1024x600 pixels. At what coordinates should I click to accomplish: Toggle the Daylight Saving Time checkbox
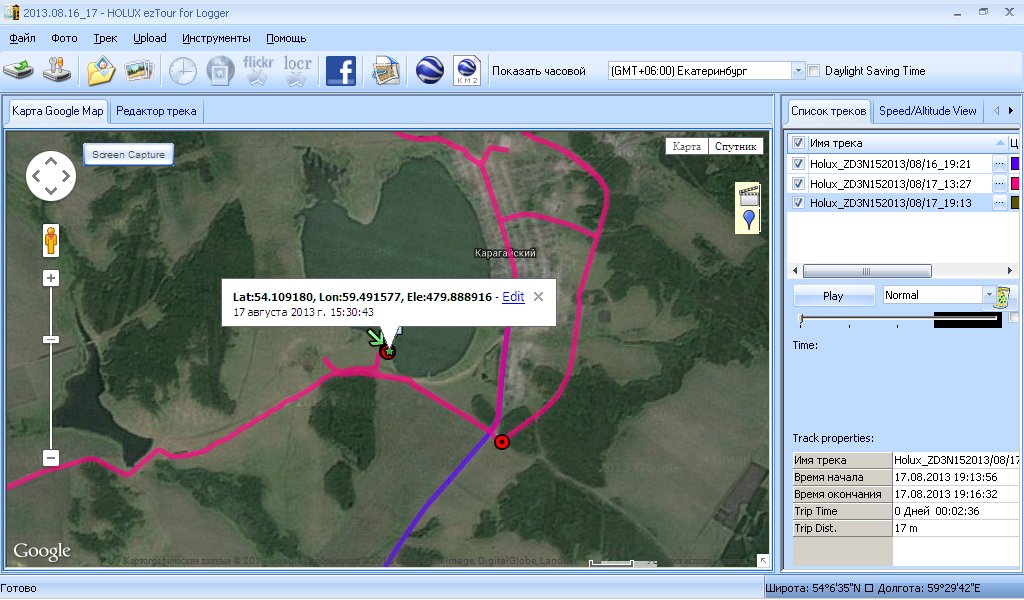click(x=814, y=71)
